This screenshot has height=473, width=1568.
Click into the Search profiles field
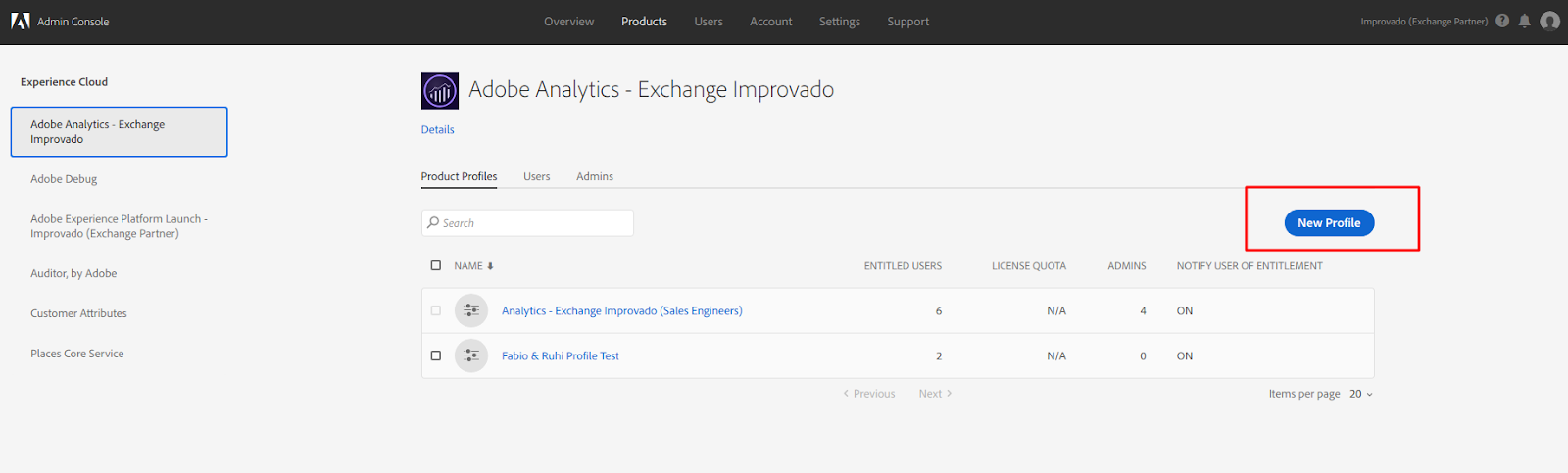pos(527,223)
